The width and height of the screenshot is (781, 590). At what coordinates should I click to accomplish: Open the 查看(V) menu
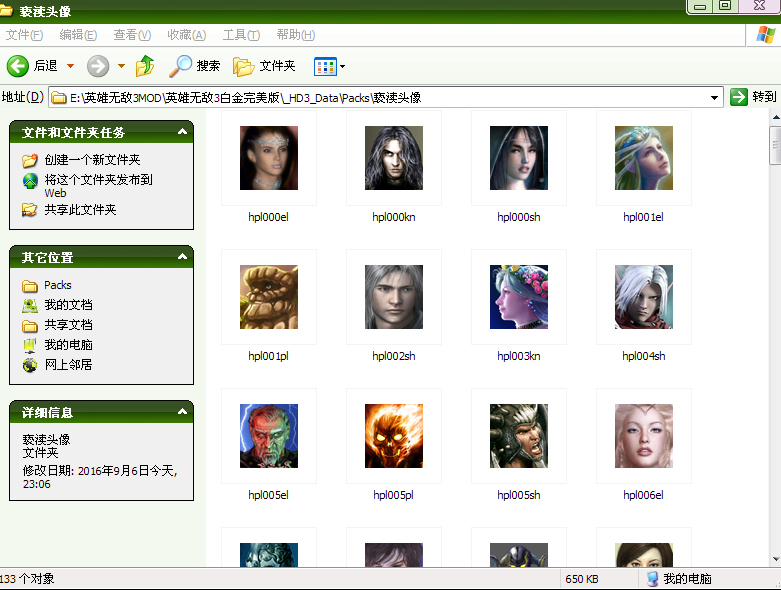(132, 35)
